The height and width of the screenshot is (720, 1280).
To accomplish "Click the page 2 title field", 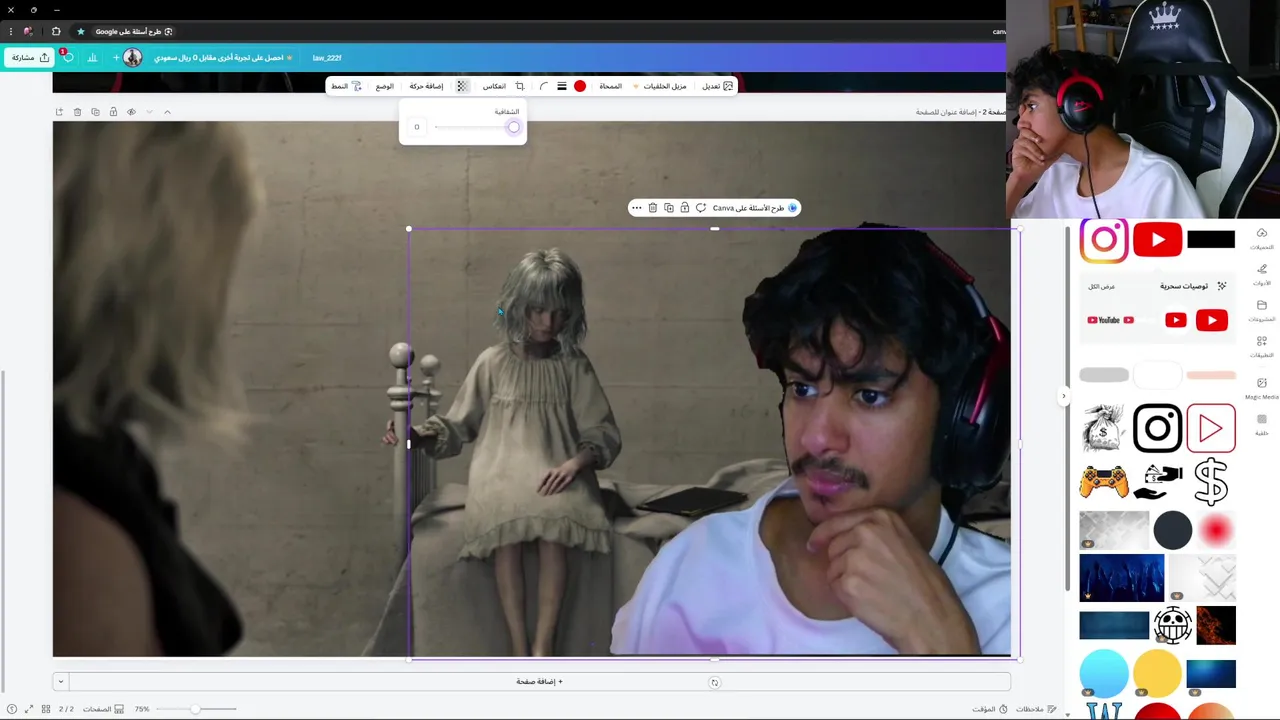I will (x=961, y=112).
